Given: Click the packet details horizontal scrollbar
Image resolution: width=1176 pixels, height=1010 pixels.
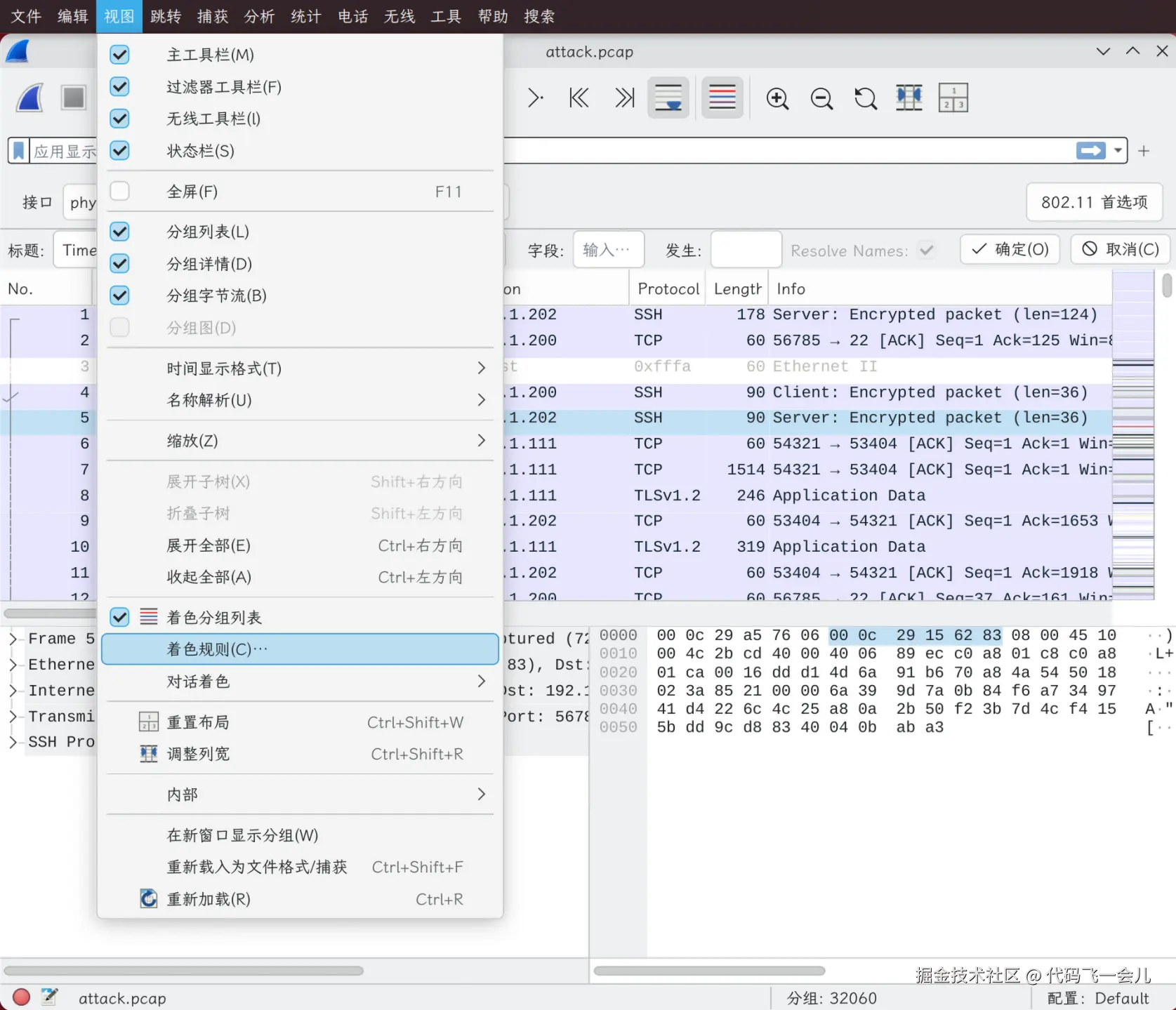Looking at the screenshot, I should 183,971.
